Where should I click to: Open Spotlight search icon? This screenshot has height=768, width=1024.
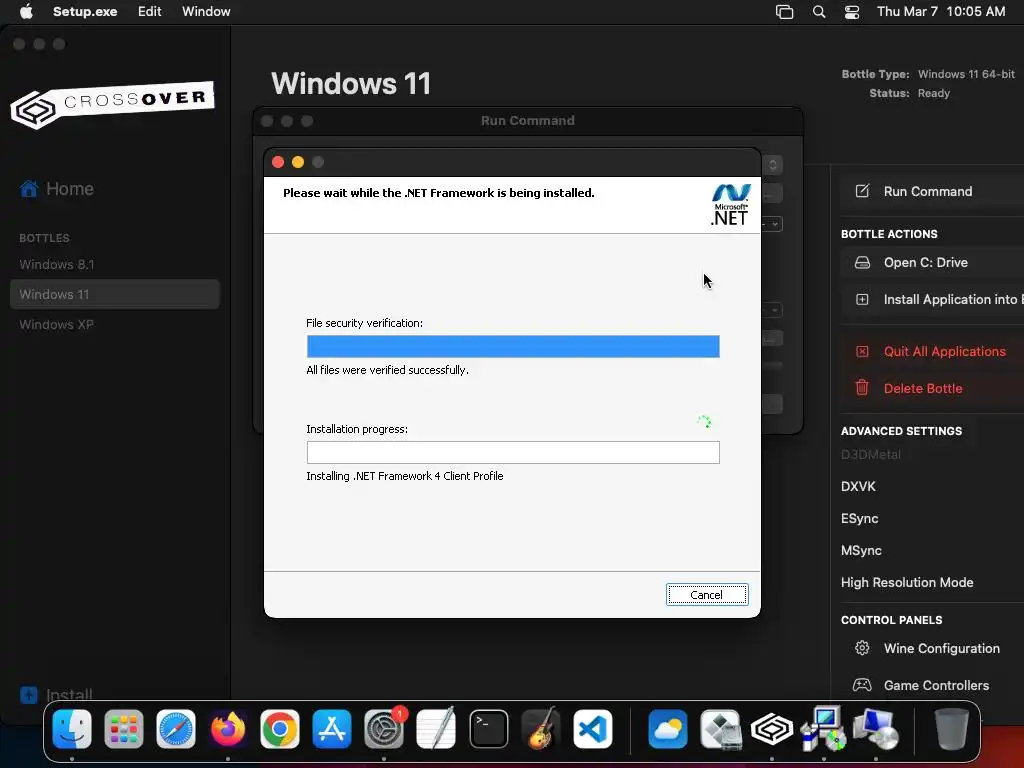tap(819, 12)
